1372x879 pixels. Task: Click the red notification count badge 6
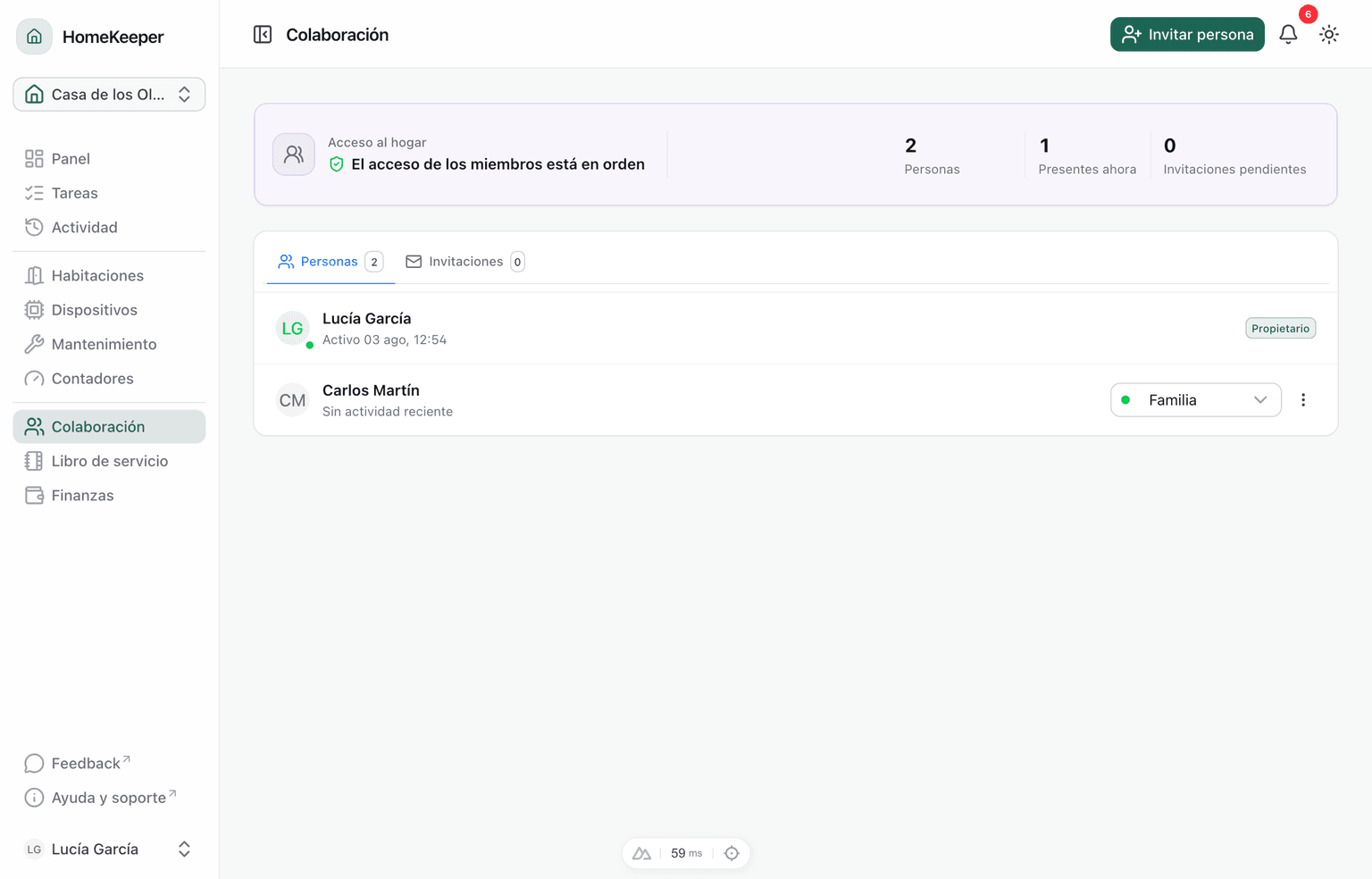click(1308, 14)
